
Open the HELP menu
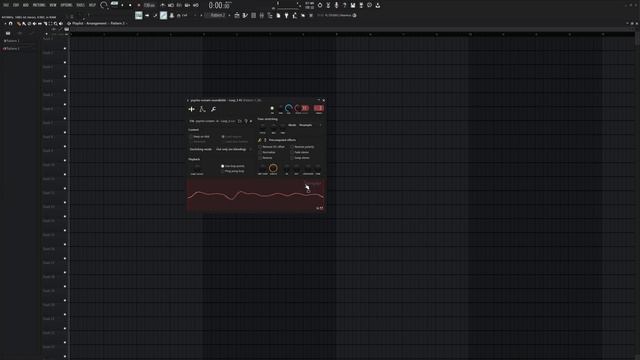click(x=92, y=5)
